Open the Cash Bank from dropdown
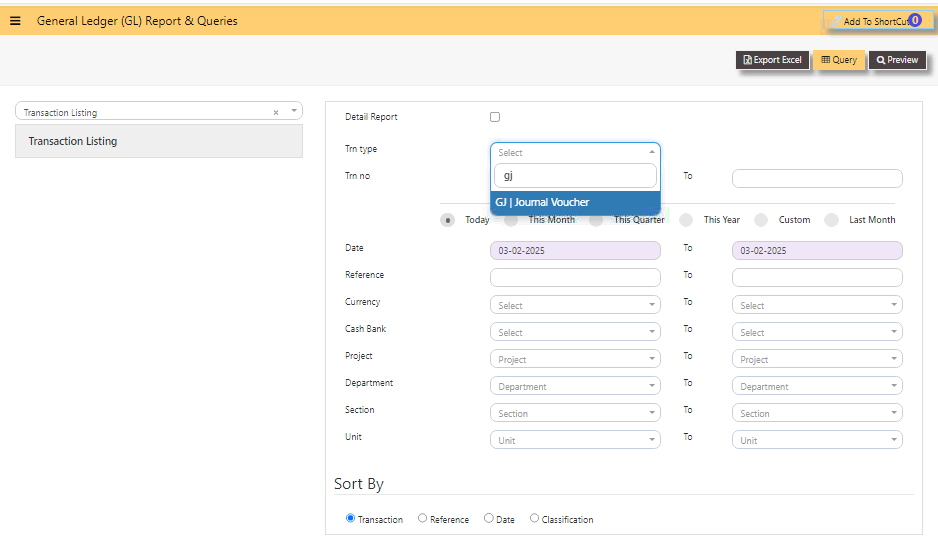 (x=575, y=332)
